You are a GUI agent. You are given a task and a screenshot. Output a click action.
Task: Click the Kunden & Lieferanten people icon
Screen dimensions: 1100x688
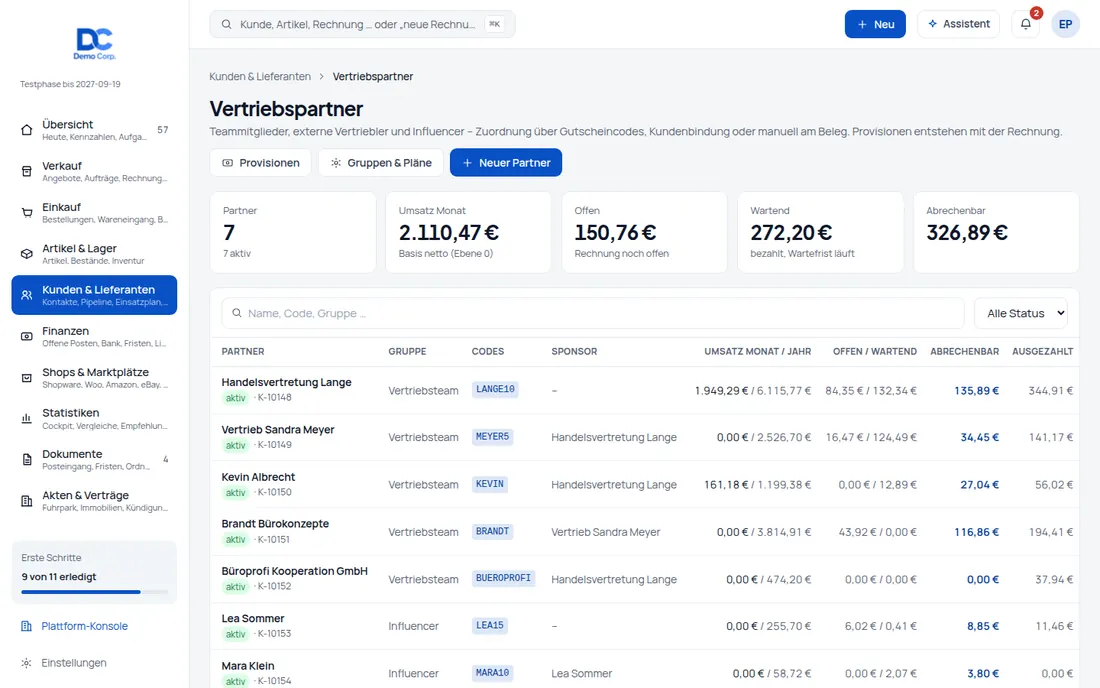click(x=27, y=295)
